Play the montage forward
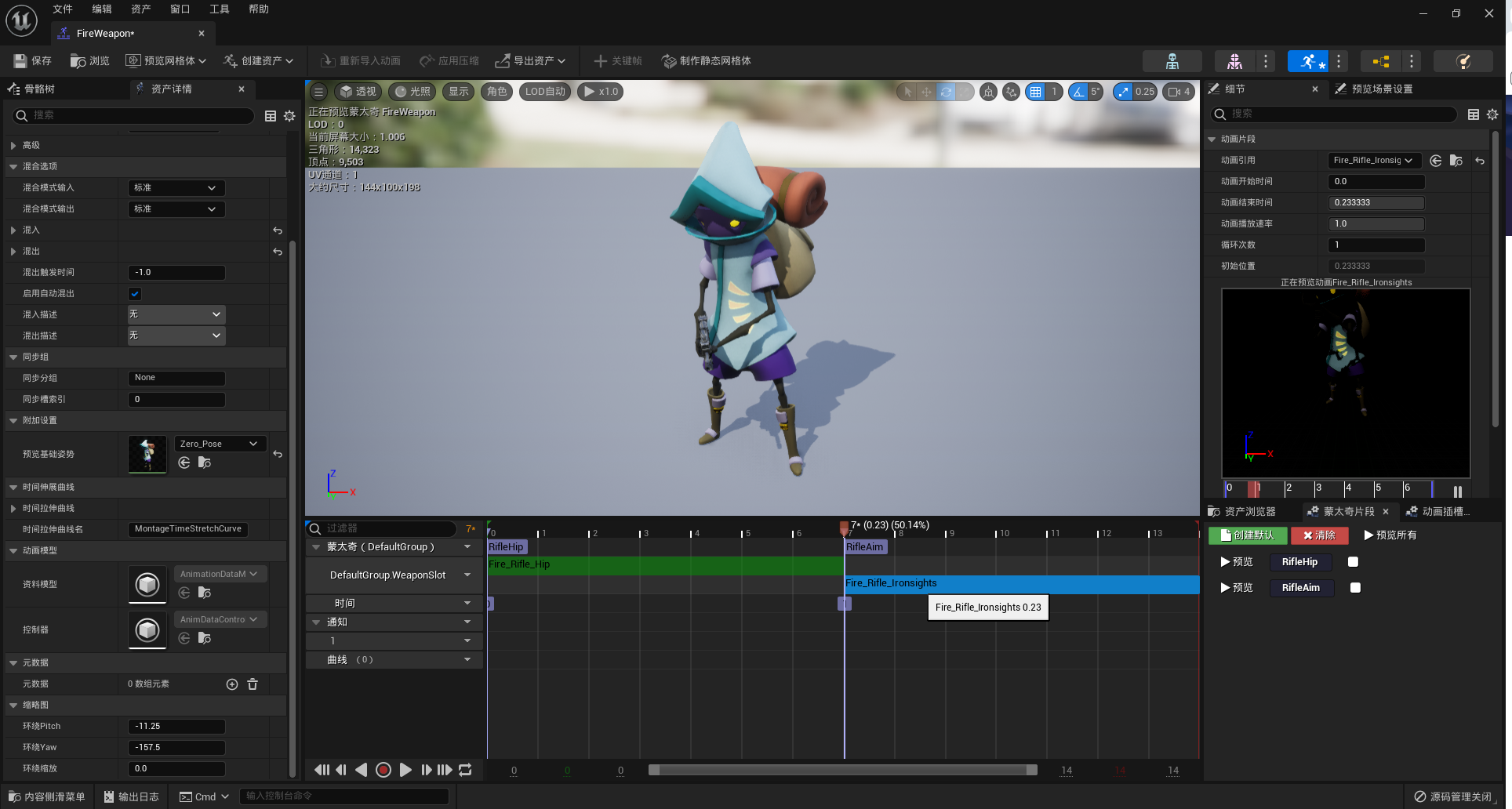Viewport: 1512px width, 809px height. pyautogui.click(x=405, y=770)
